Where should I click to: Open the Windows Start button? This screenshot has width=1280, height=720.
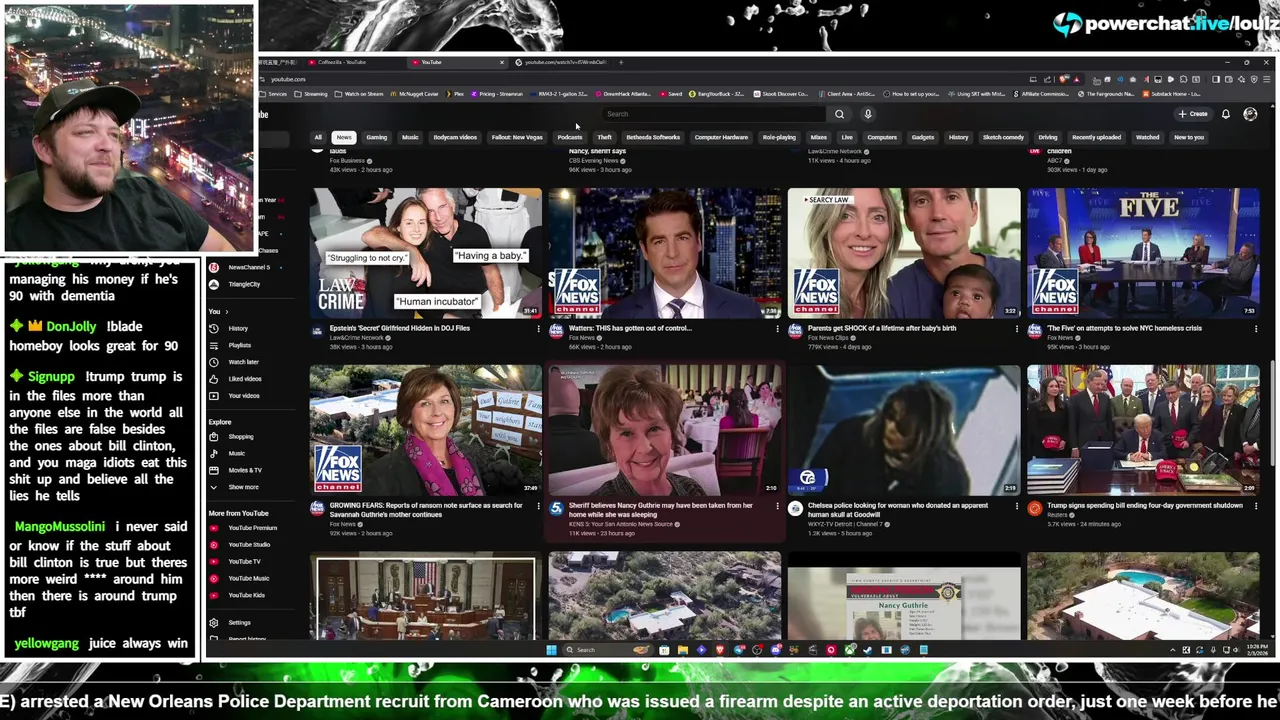coord(551,650)
